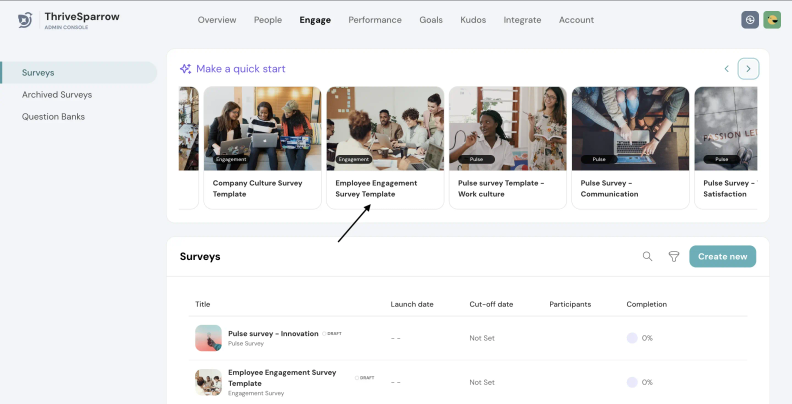This screenshot has height=404, width=792.
Task: Click the clock icon in top bar
Action: point(749,20)
